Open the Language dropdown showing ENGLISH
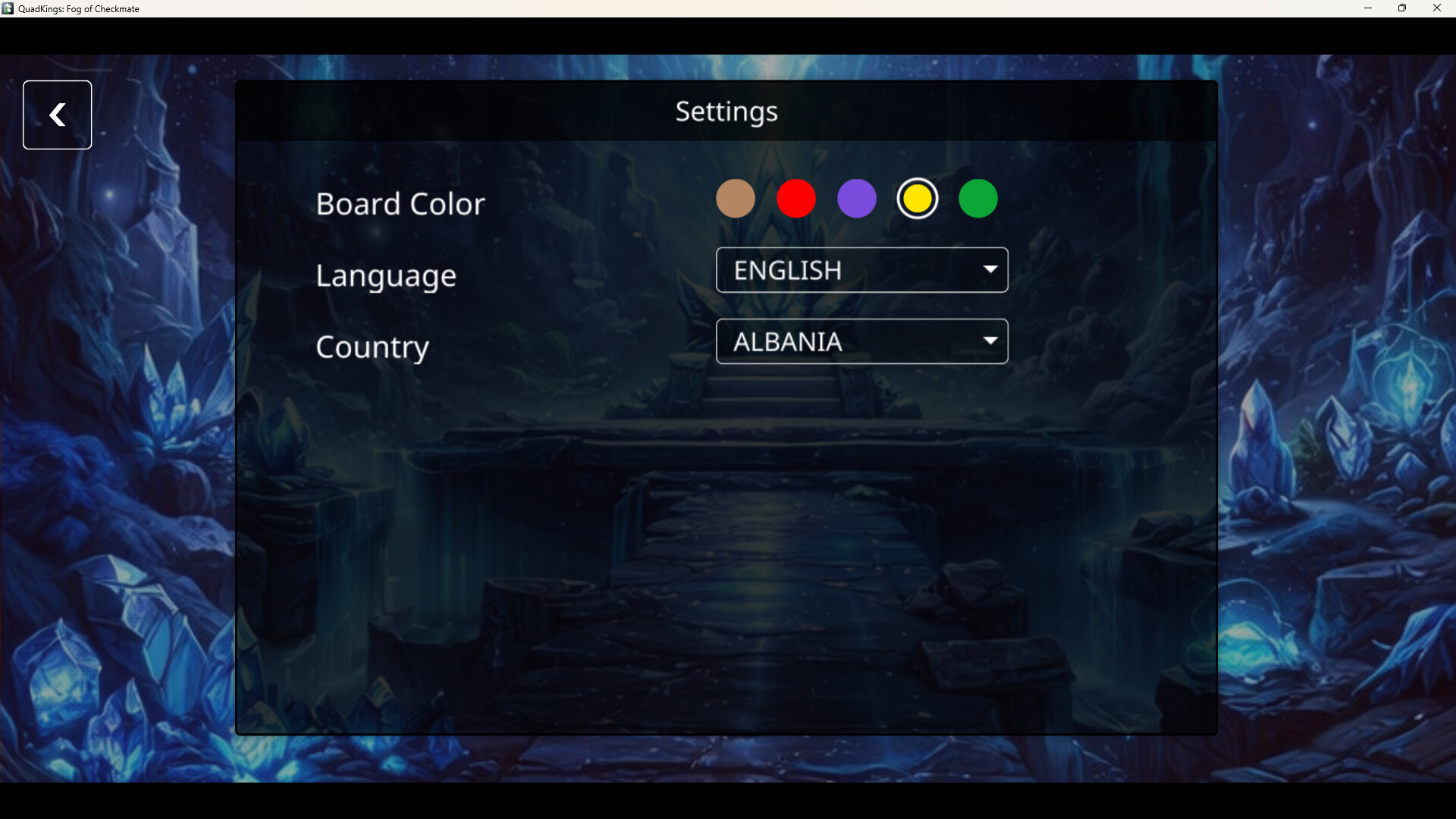1456x819 pixels. [x=861, y=270]
